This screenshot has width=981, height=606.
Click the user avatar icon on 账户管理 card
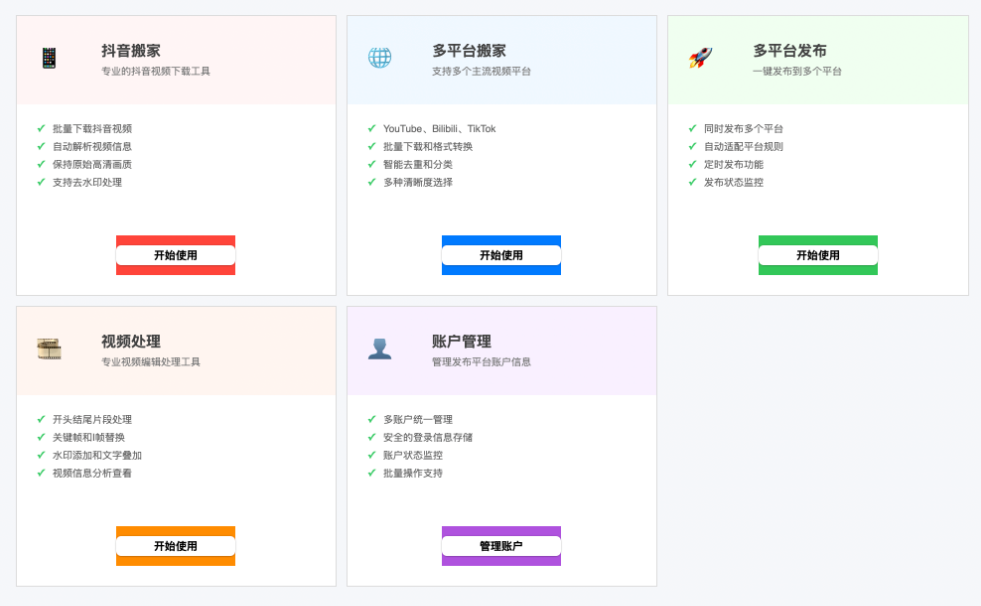pos(379,349)
